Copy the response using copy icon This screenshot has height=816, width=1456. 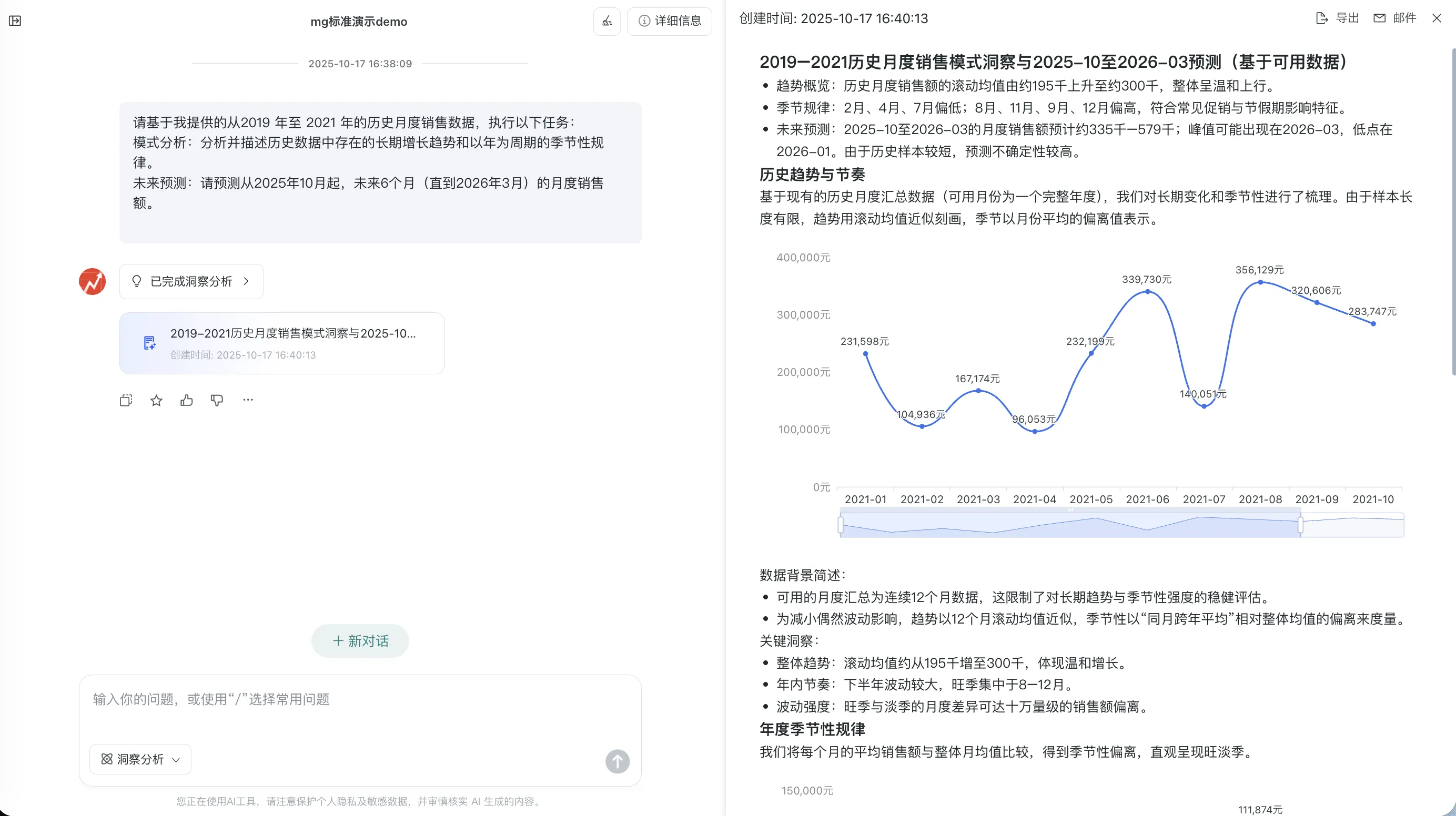(126, 400)
